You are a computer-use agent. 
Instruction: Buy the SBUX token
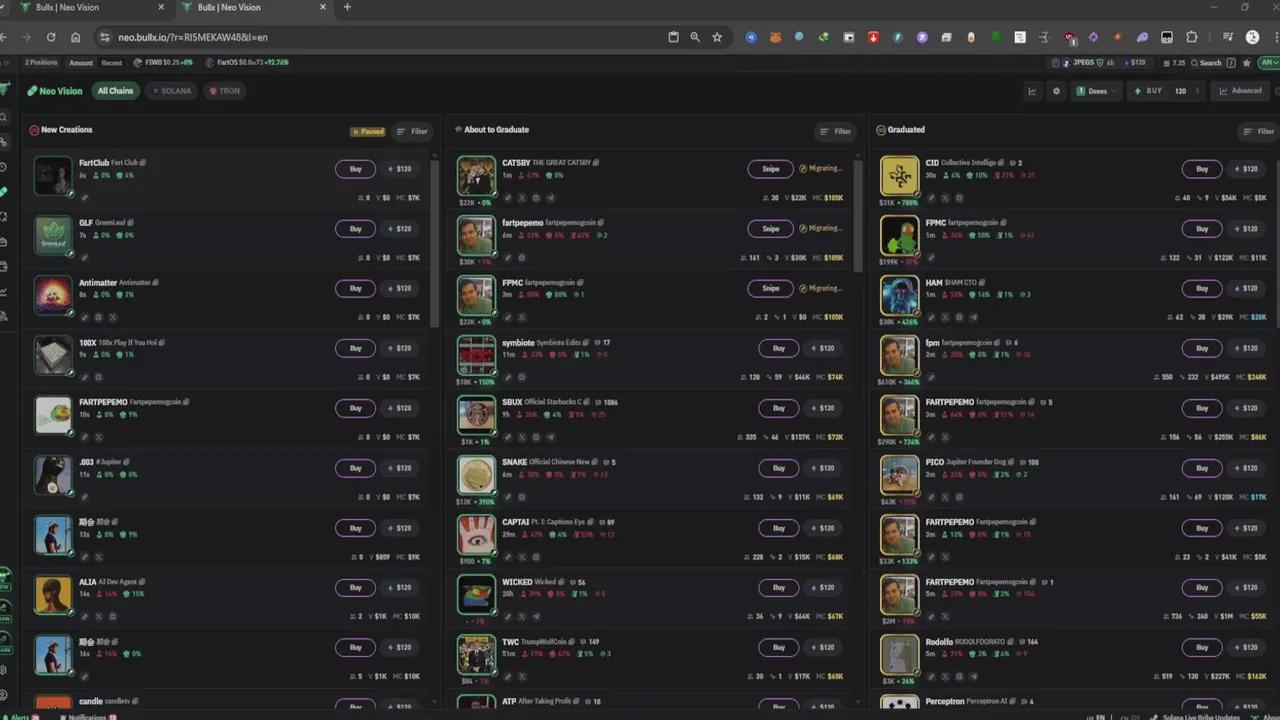[x=779, y=408]
